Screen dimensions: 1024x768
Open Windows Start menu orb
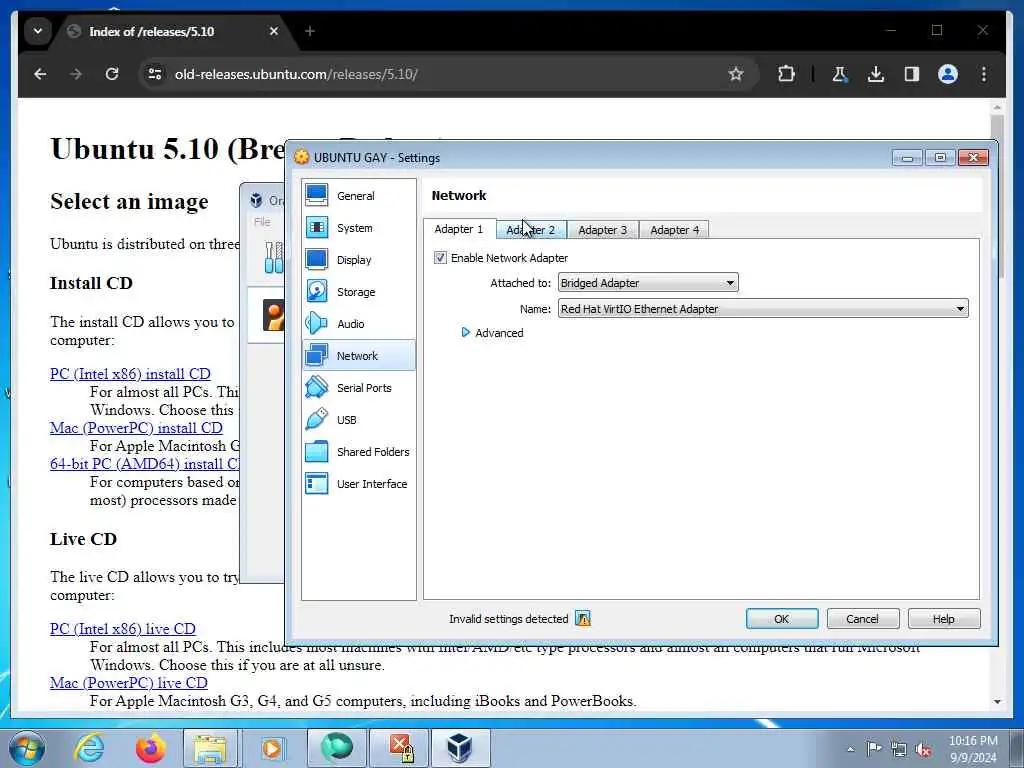point(27,748)
